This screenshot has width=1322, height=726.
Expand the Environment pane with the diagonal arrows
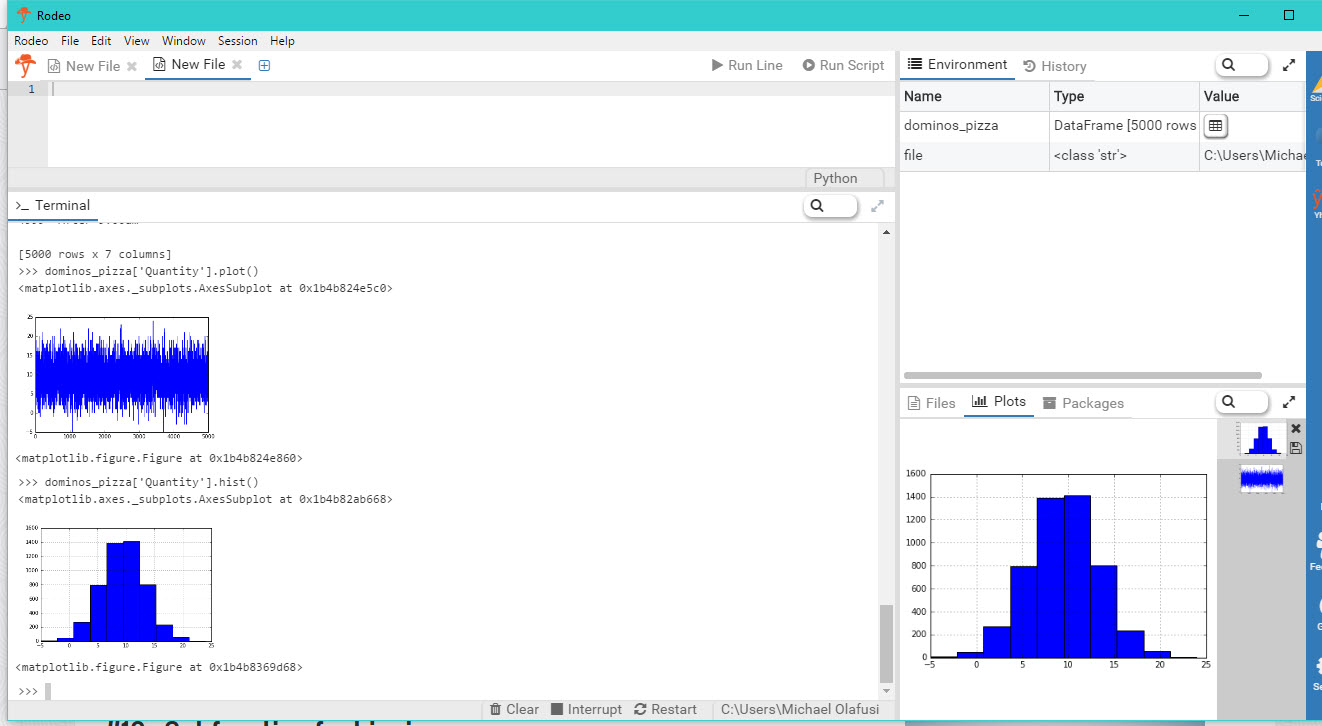click(x=1288, y=64)
